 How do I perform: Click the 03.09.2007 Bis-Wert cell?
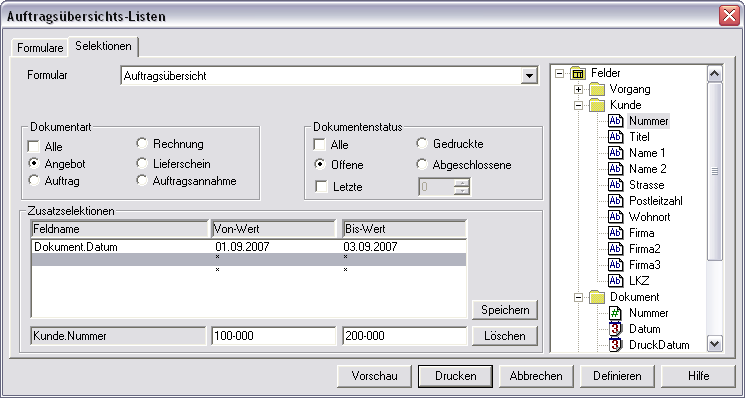click(370, 247)
